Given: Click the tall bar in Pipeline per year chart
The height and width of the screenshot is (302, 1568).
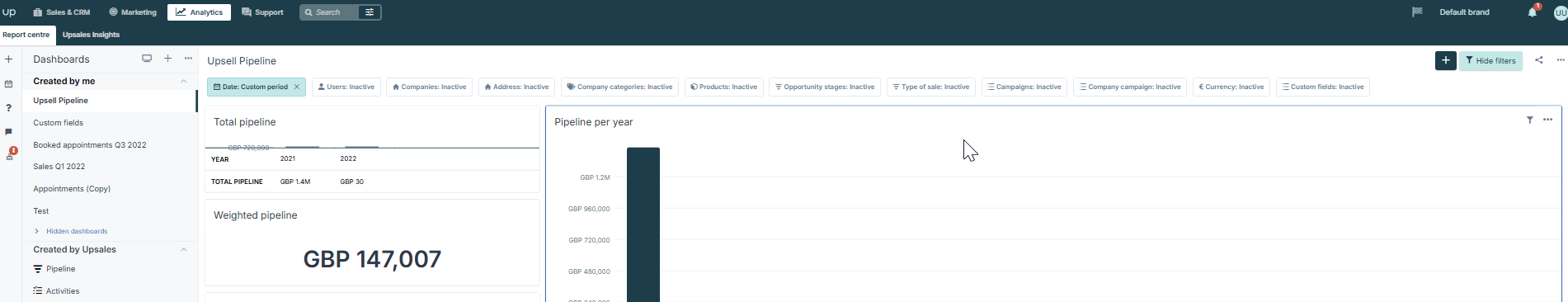Looking at the screenshot, I should [643, 224].
